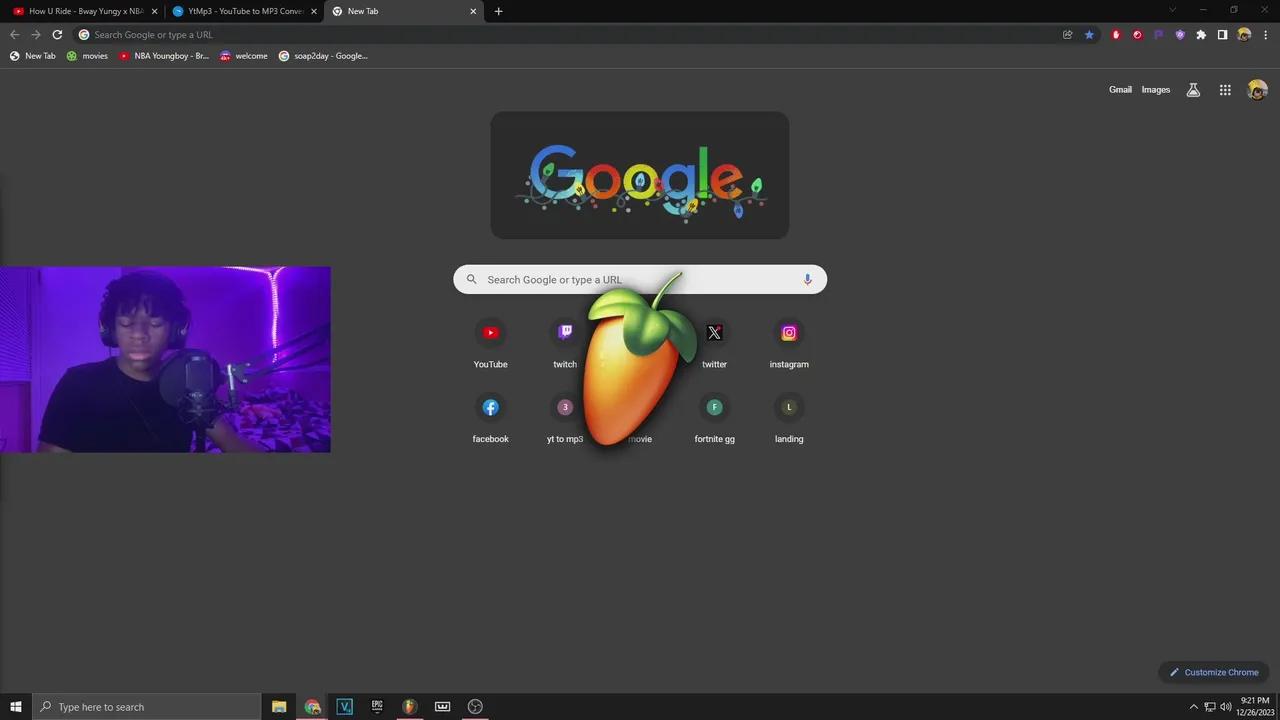Show hidden system tray icons
This screenshot has height=720, width=1280.
coord(1193,707)
